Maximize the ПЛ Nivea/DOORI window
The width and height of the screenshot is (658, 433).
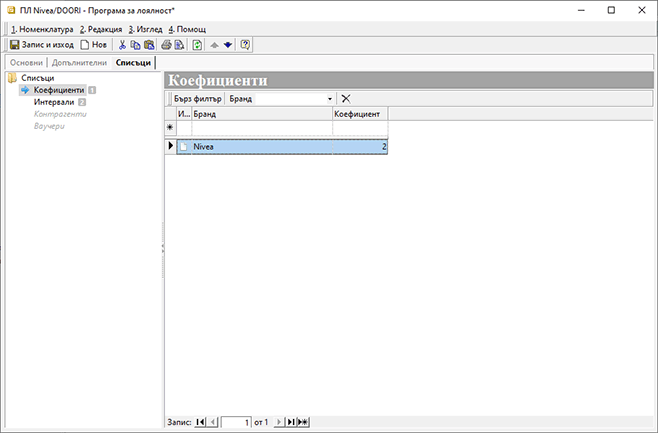coord(611,10)
